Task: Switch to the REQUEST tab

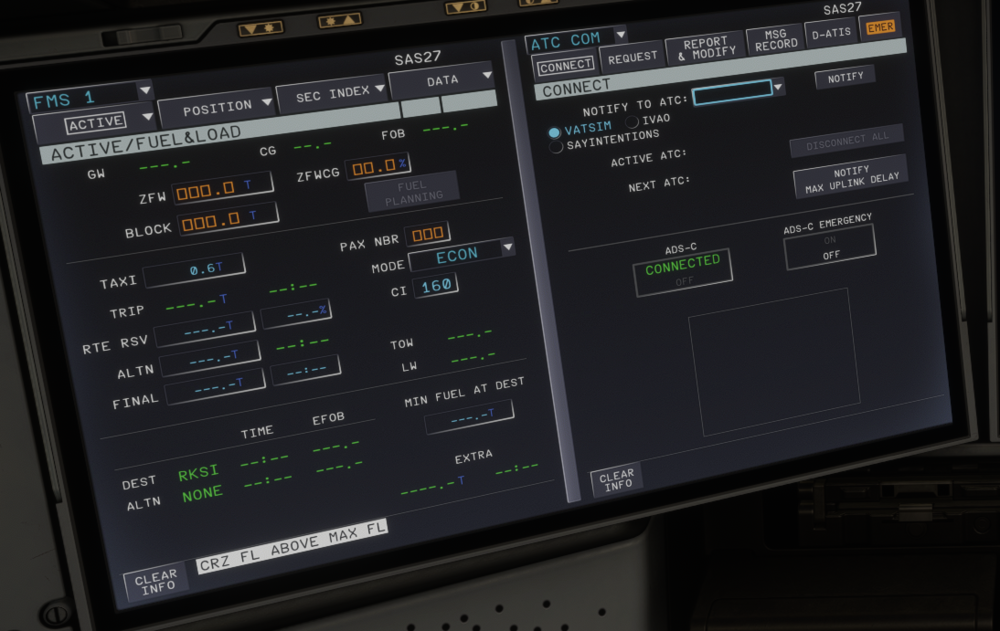Action: tap(632, 58)
